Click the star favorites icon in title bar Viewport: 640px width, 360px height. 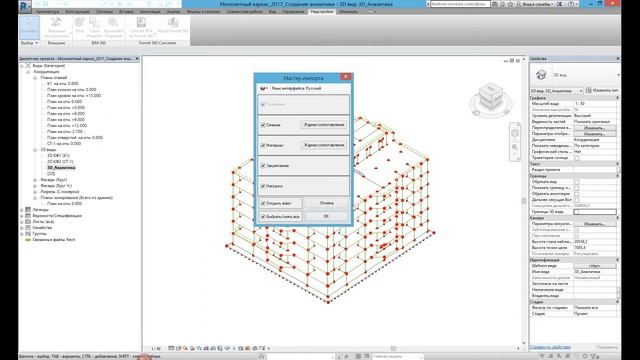[510, 4]
